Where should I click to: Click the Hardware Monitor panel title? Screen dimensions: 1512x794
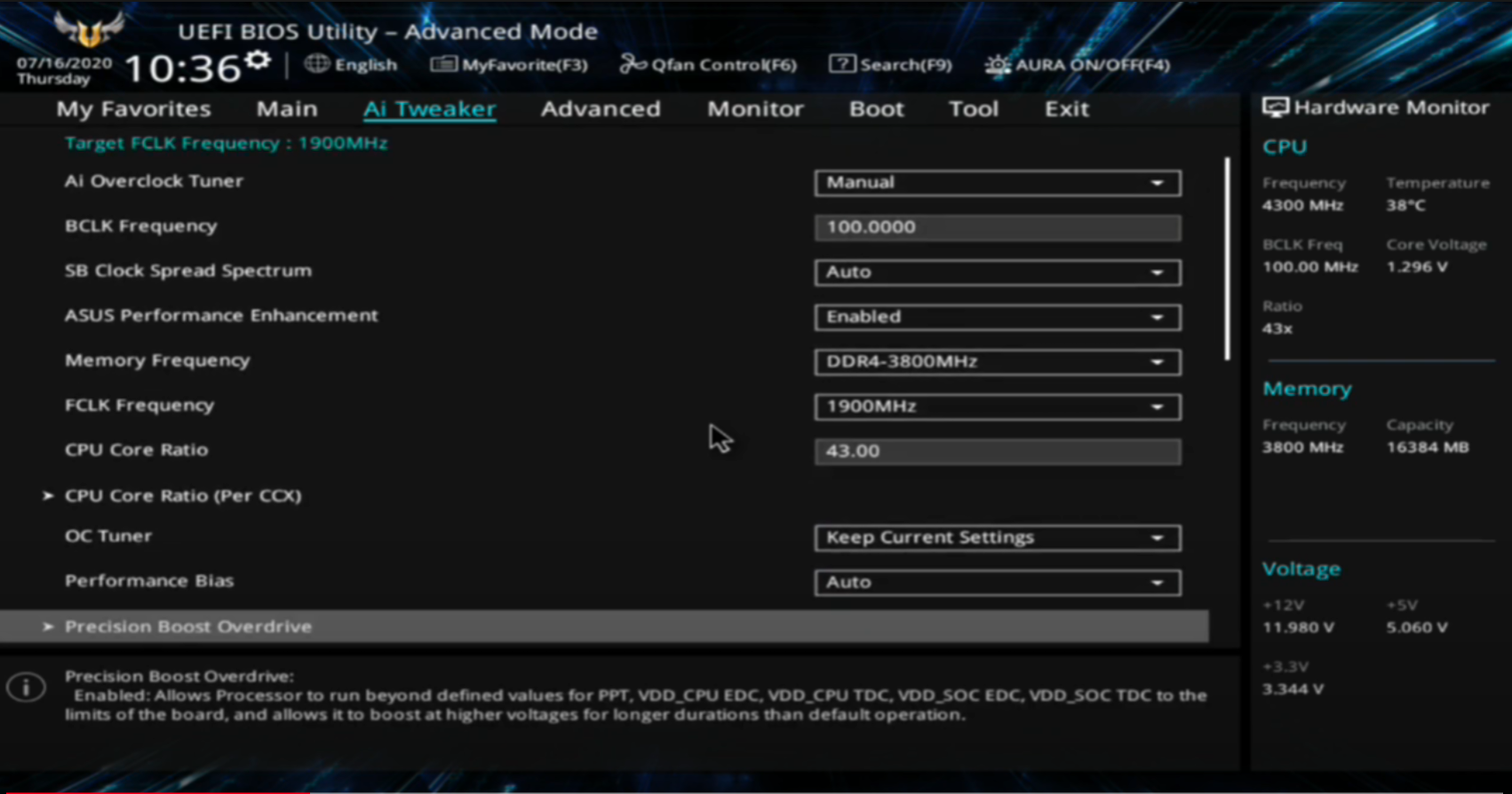[1391, 107]
